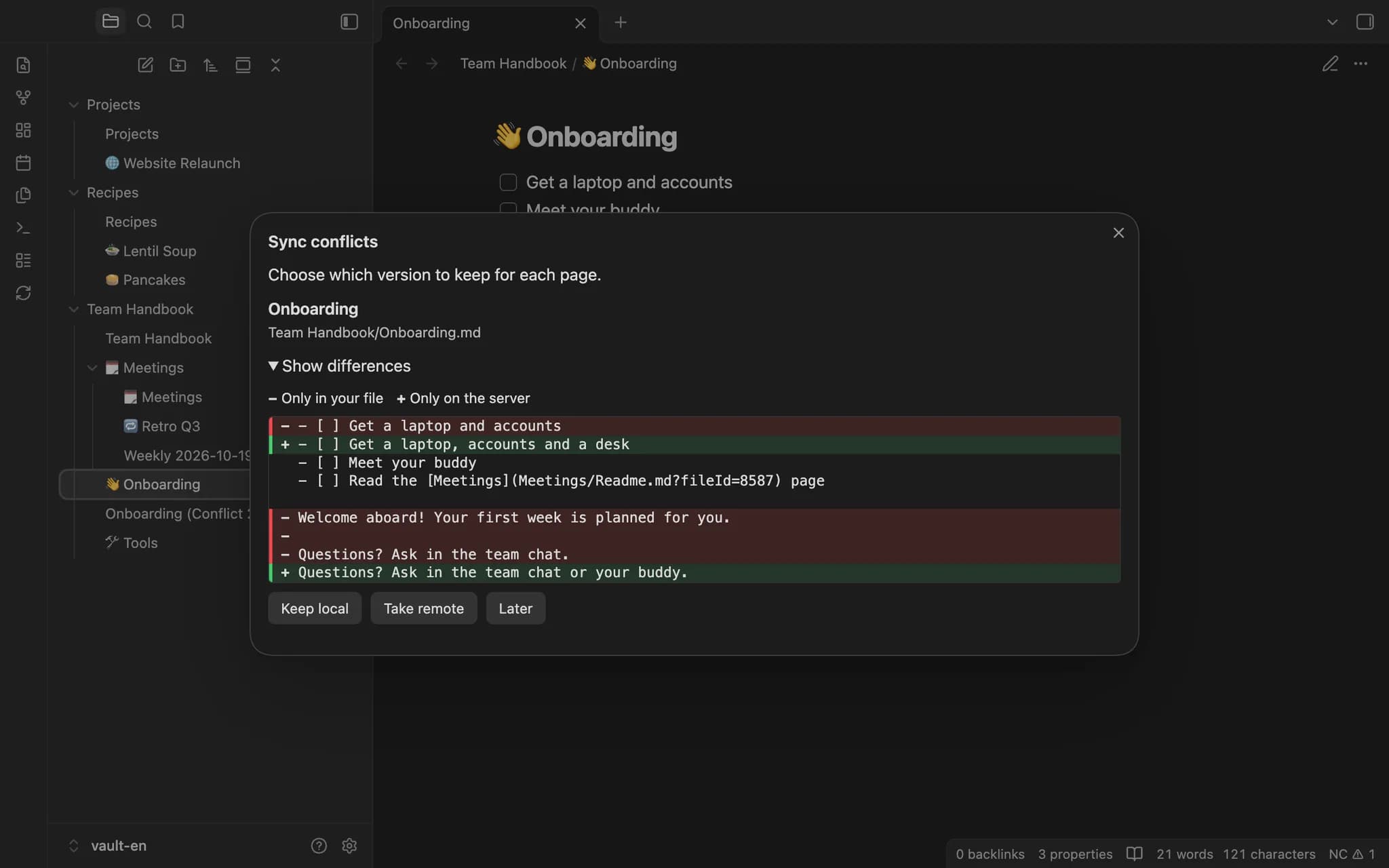Collapse the Projects folder
This screenshot has height=868, width=1389.
click(73, 104)
